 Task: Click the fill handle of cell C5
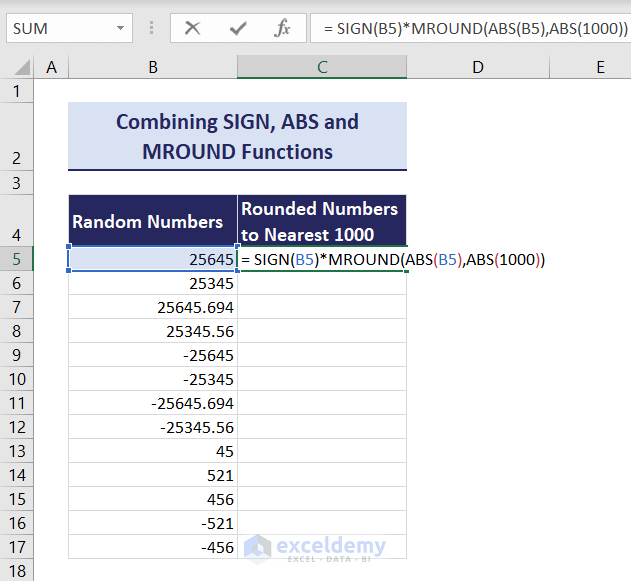[x=406, y=271]
